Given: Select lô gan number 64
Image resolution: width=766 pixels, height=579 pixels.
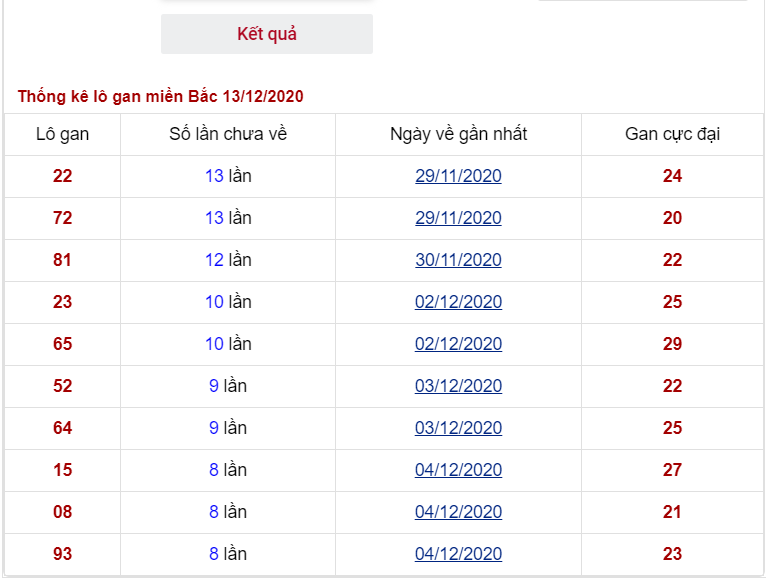Looking at the screenshot, I should (x=63, y=428).
